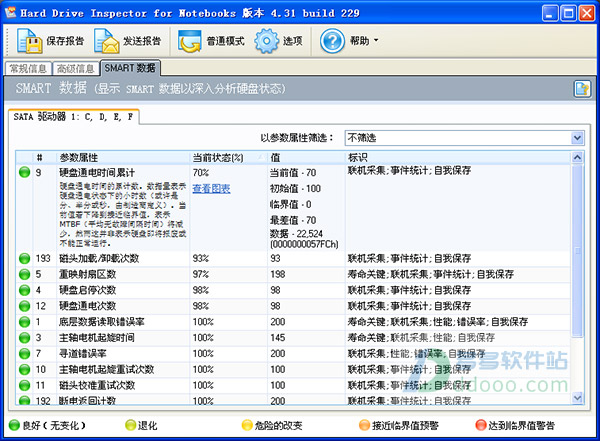
Task: Click yellow-green 退化 legend icon
Action: coord(130,425)
